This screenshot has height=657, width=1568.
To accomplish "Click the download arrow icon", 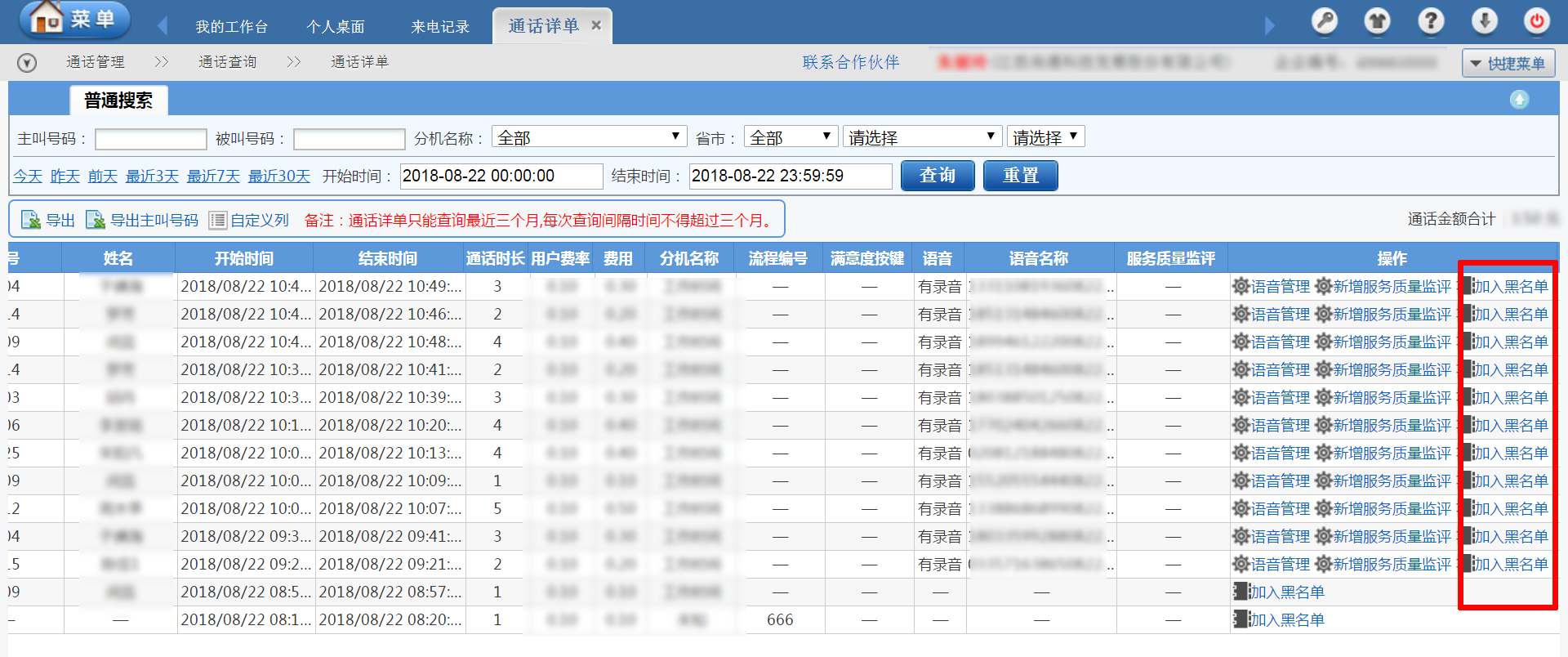I will (1484, 21).
